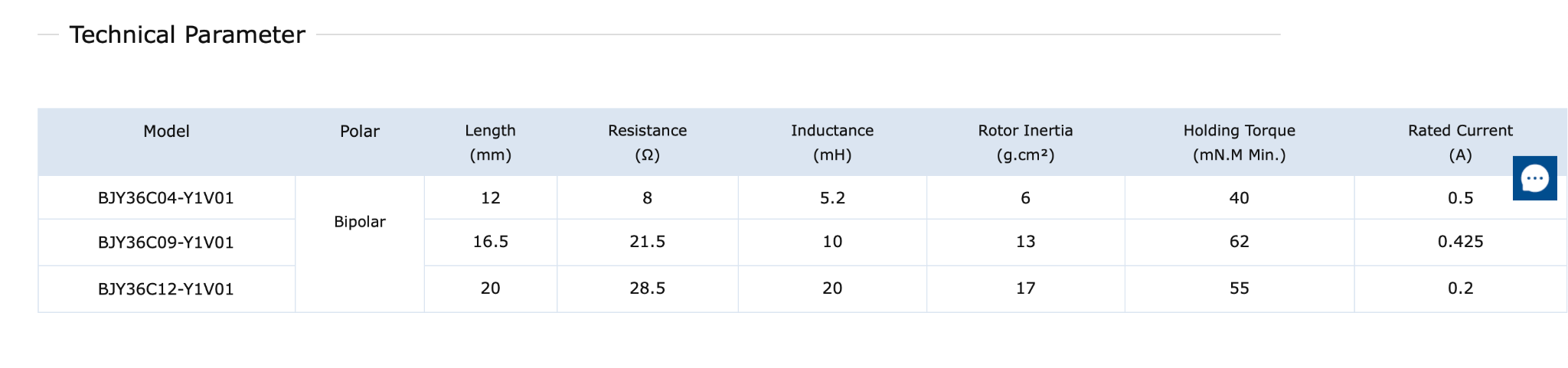Click the Rated Current column header
1568x368 pixels.
(x=1460, y=142)
